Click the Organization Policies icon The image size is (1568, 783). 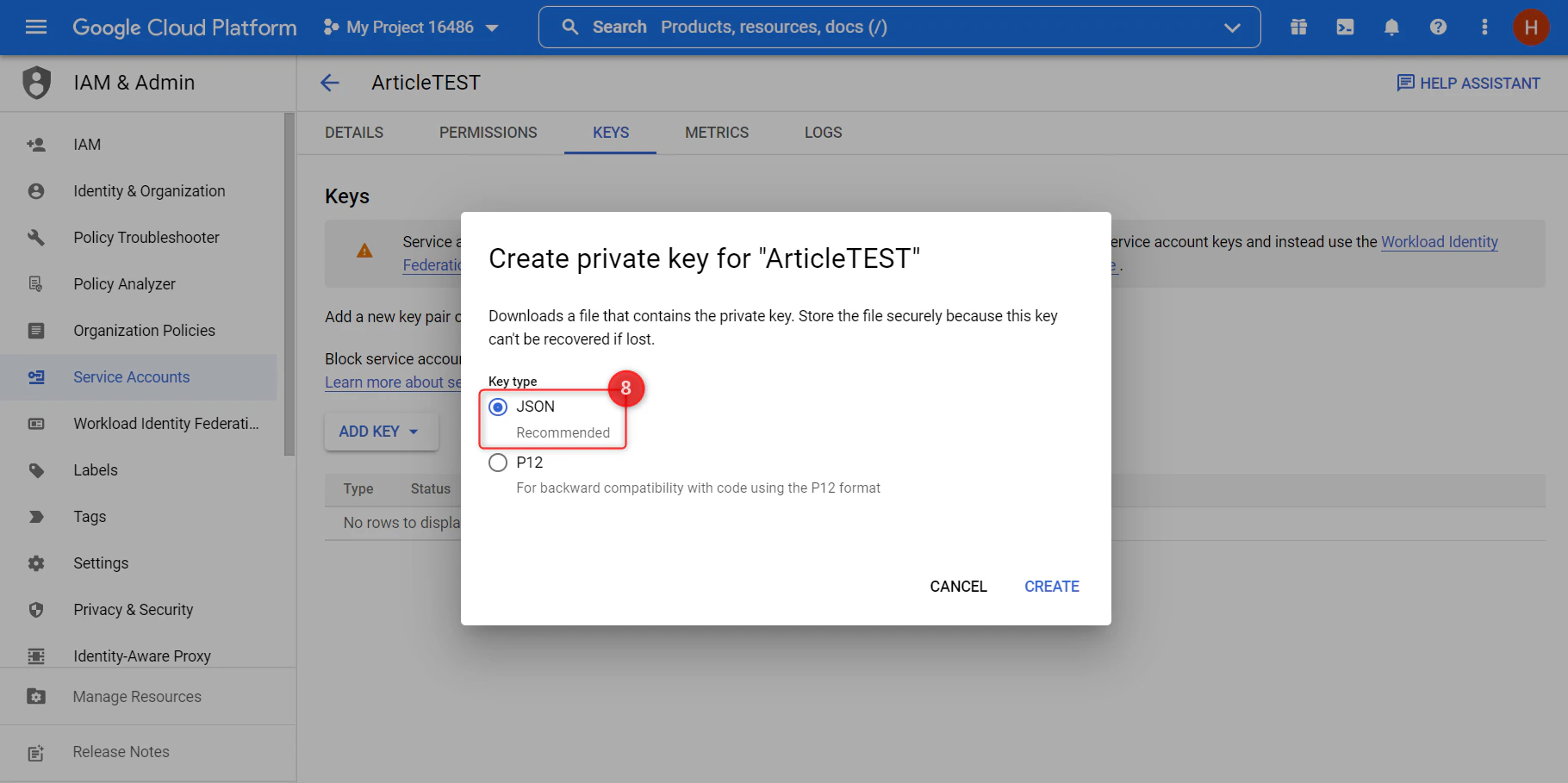tap(36, 331)
